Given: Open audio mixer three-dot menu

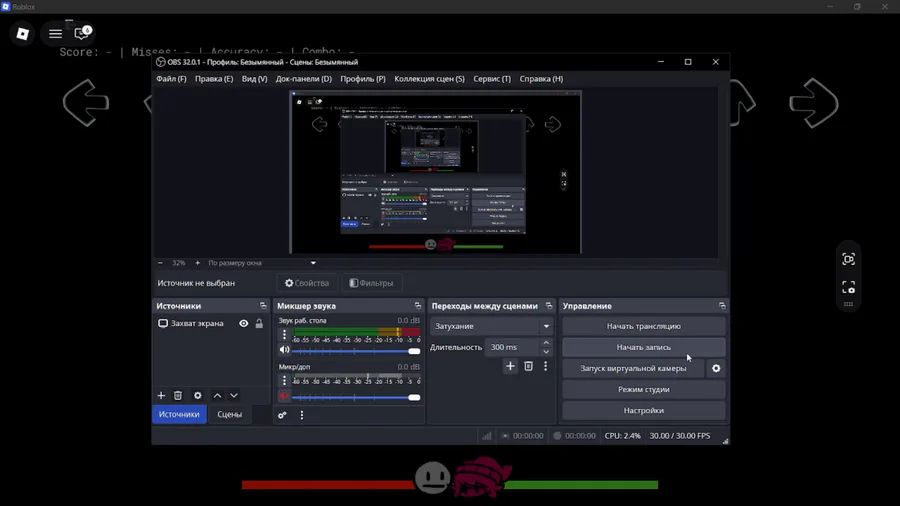Looking at the screenshot, I should [x=302, y=415].
